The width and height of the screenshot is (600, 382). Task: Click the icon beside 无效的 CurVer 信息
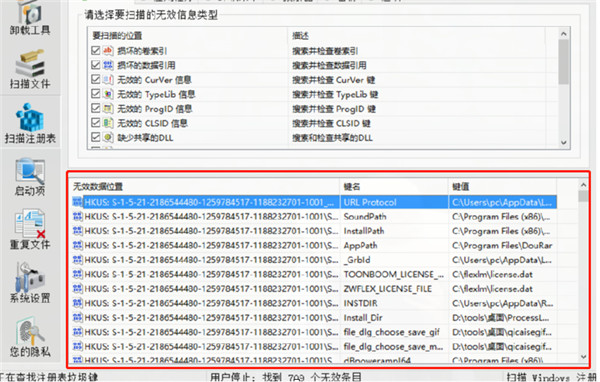pos(108,79)
